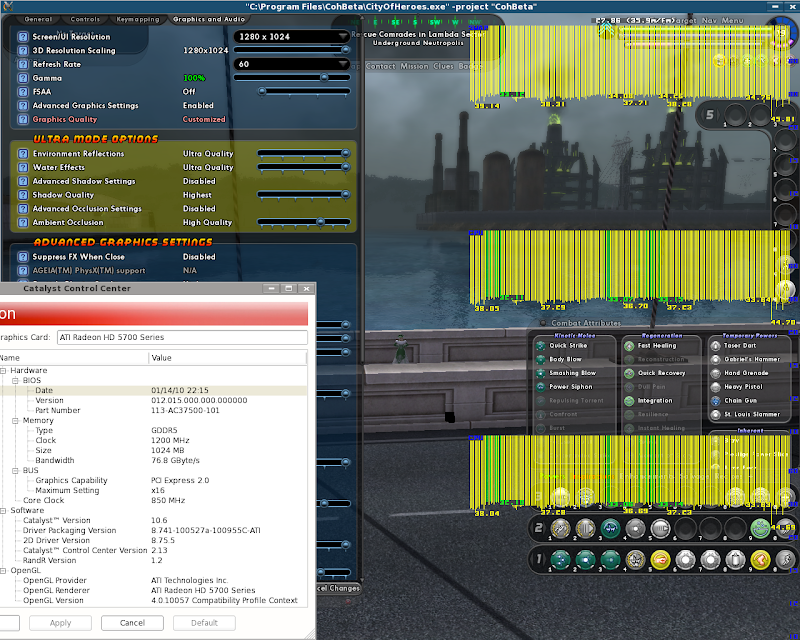Click the Contact tab in the mission window

click(x=381, y=66)
